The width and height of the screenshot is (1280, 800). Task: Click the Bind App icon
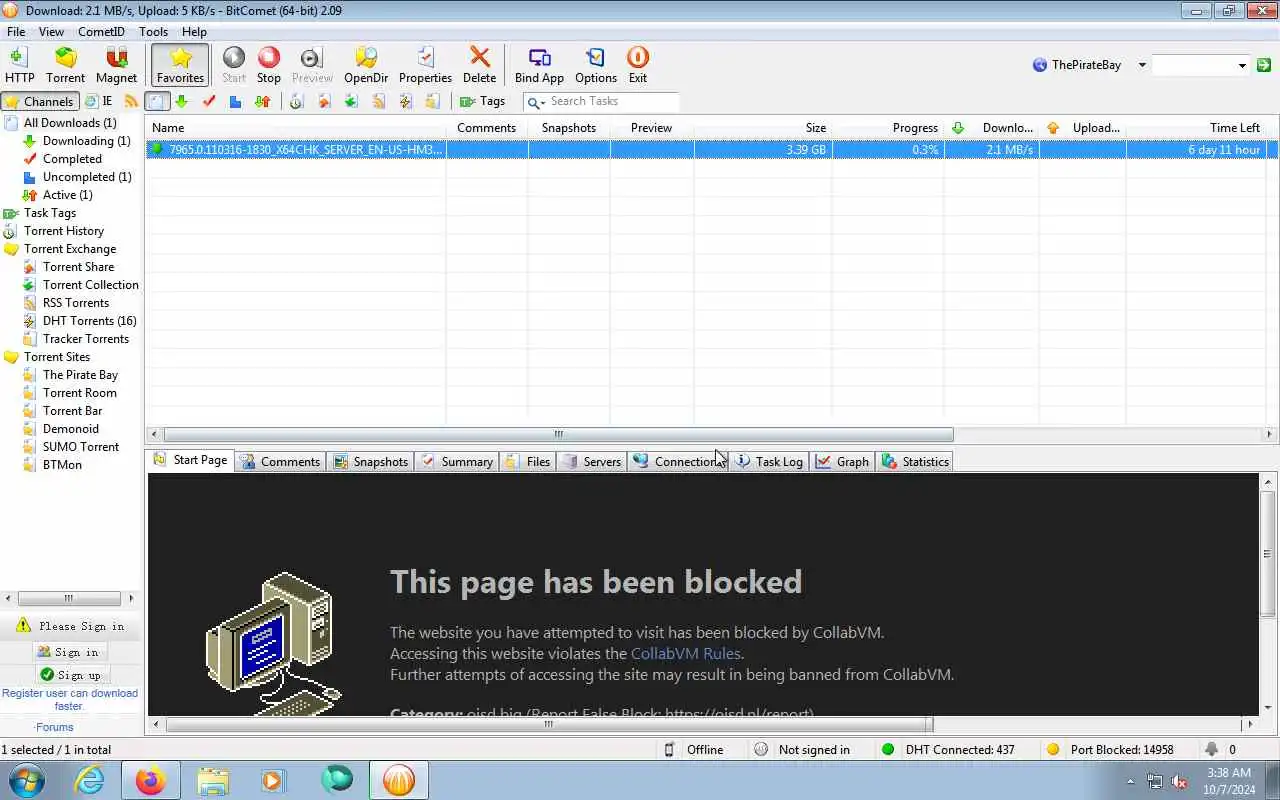coord(539,66)
